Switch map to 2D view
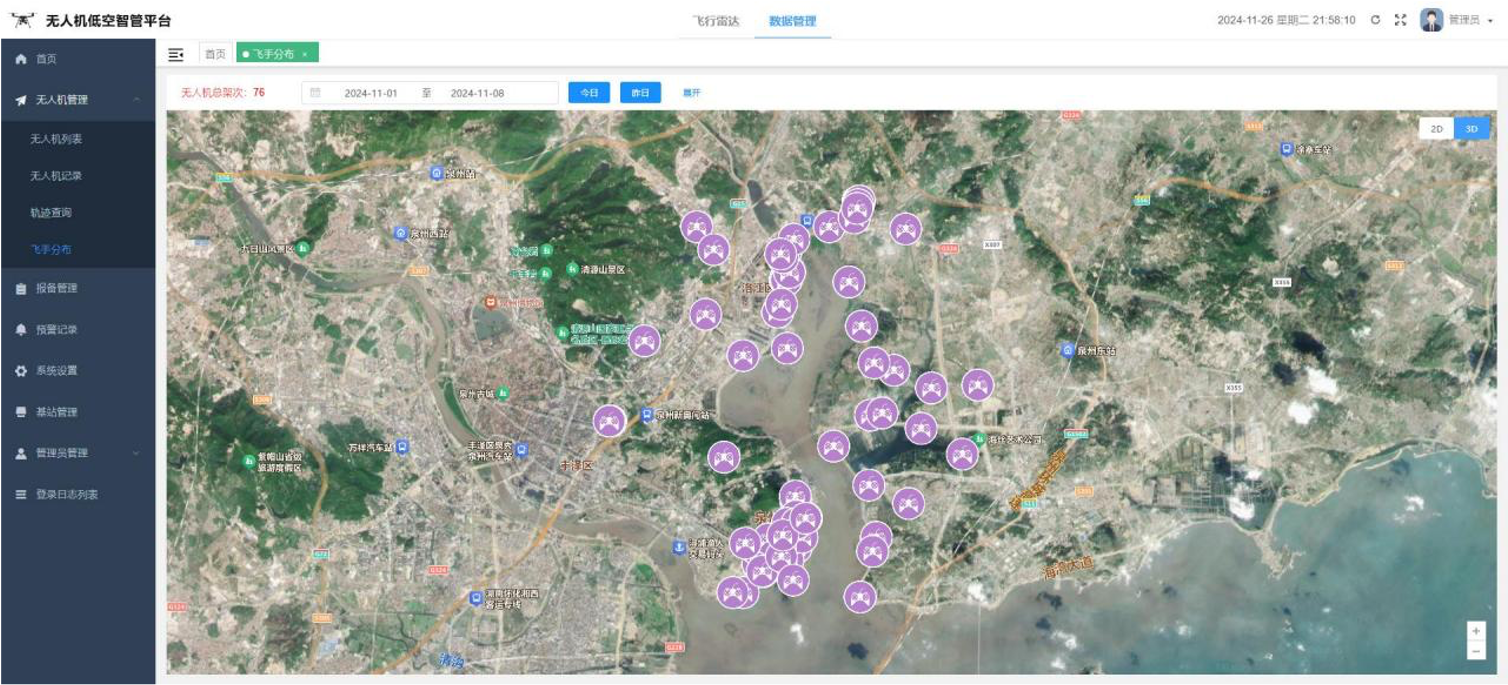The image size is (1508, 685). [1436, 129]
